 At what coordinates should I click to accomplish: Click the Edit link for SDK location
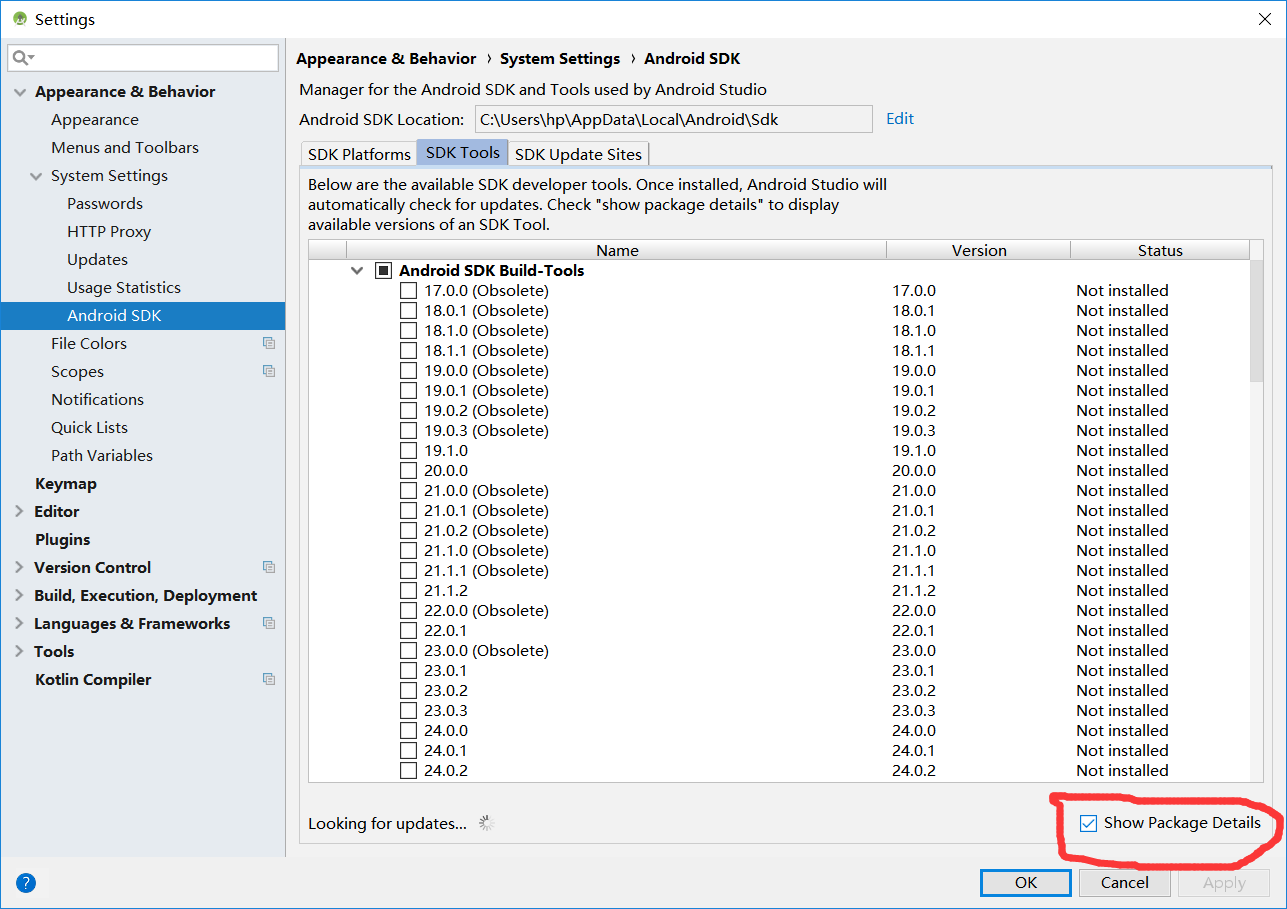(900, 118)
